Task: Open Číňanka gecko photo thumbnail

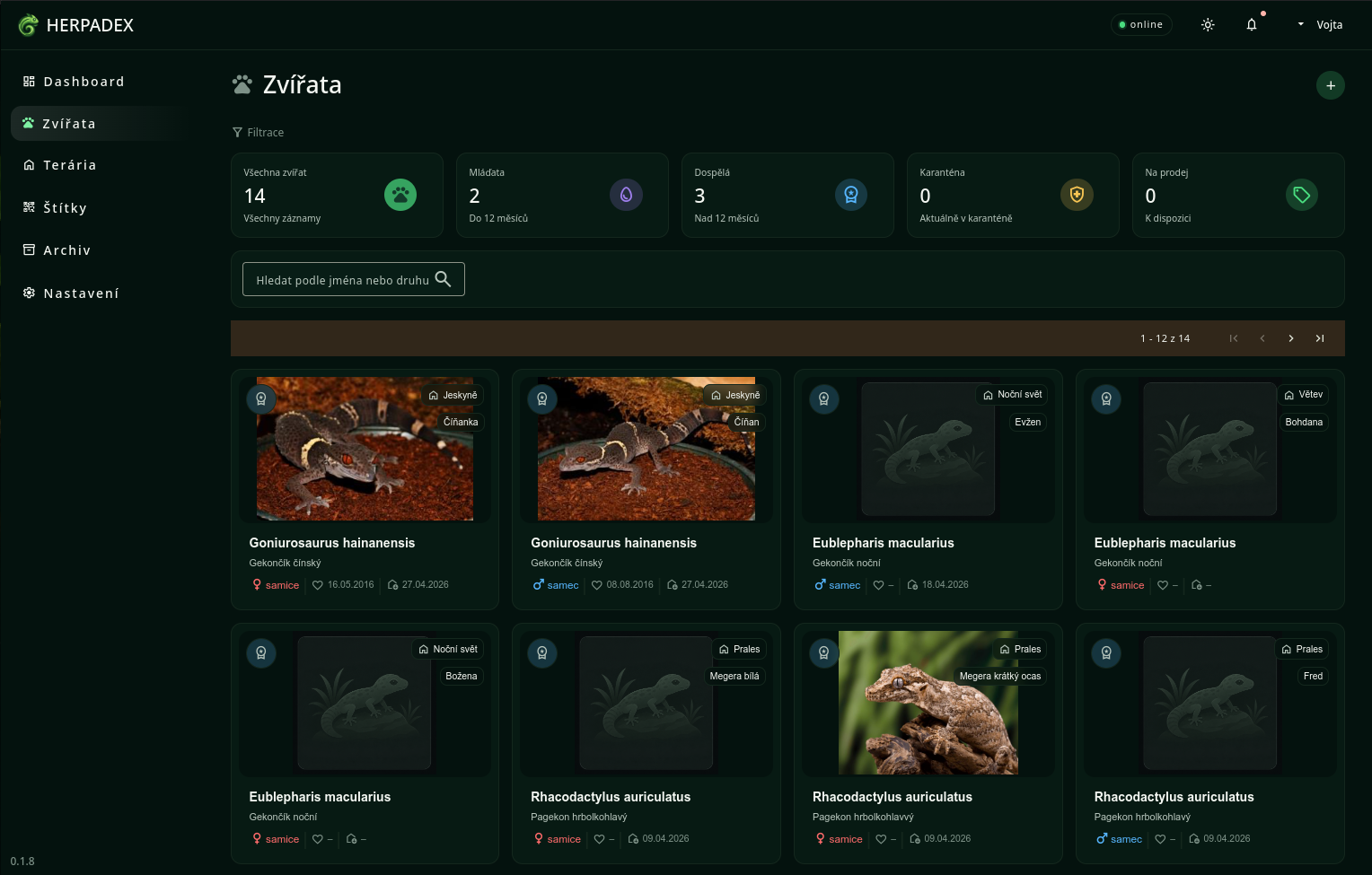Action: click(x=365, y=449)
